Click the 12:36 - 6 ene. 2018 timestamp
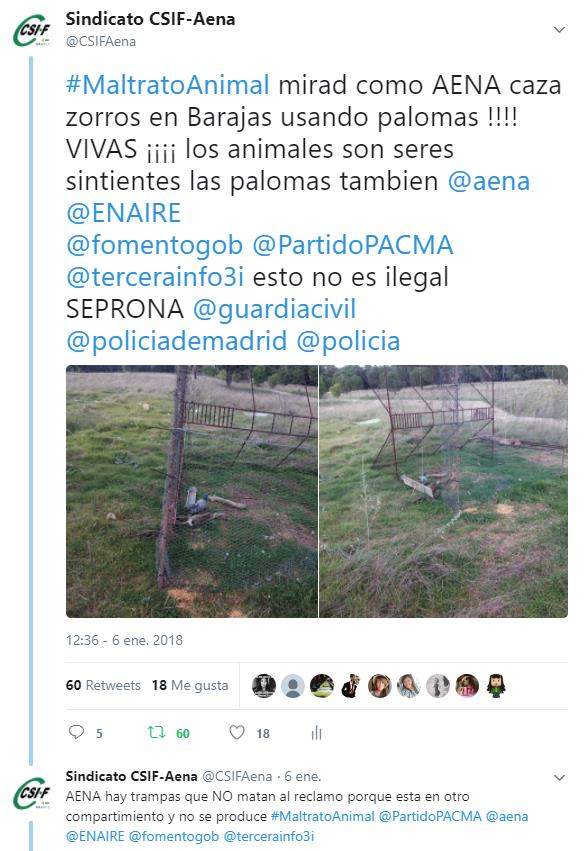Screen dimensions: 585x851 pos(124,640)
